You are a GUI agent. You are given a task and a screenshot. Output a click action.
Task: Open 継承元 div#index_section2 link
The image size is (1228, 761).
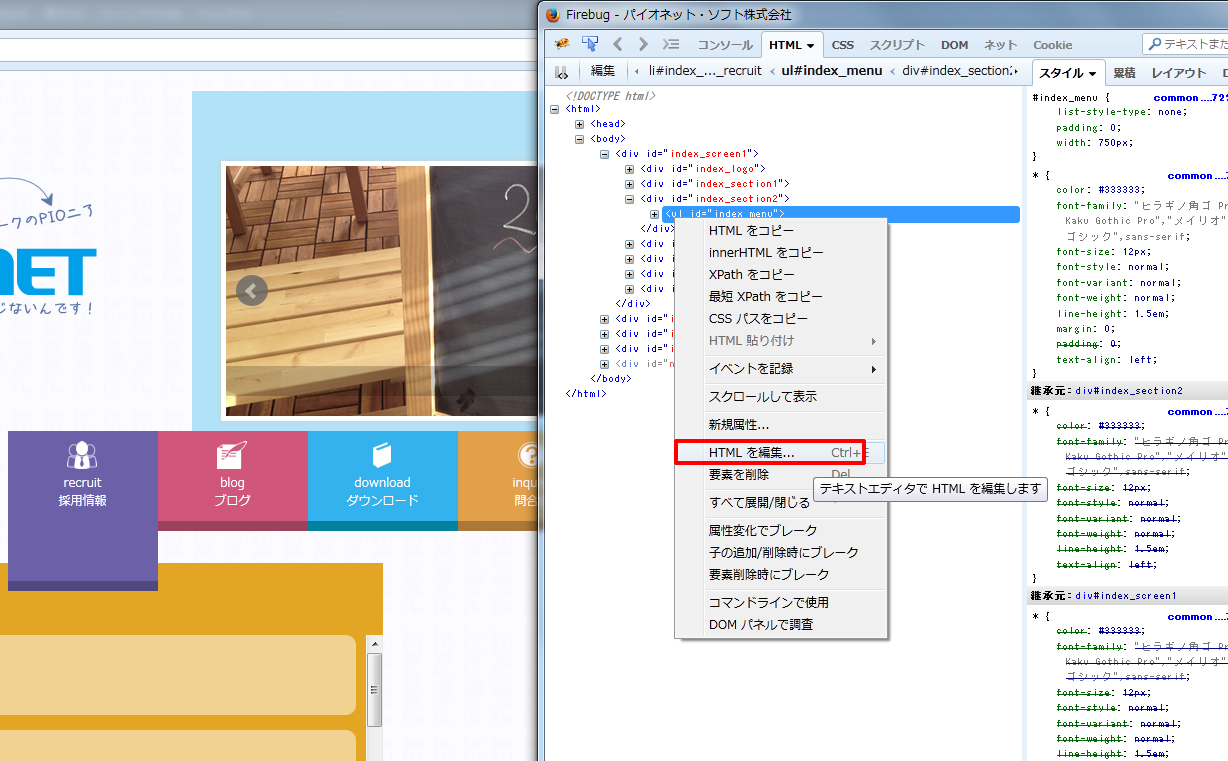point(1129,391)
